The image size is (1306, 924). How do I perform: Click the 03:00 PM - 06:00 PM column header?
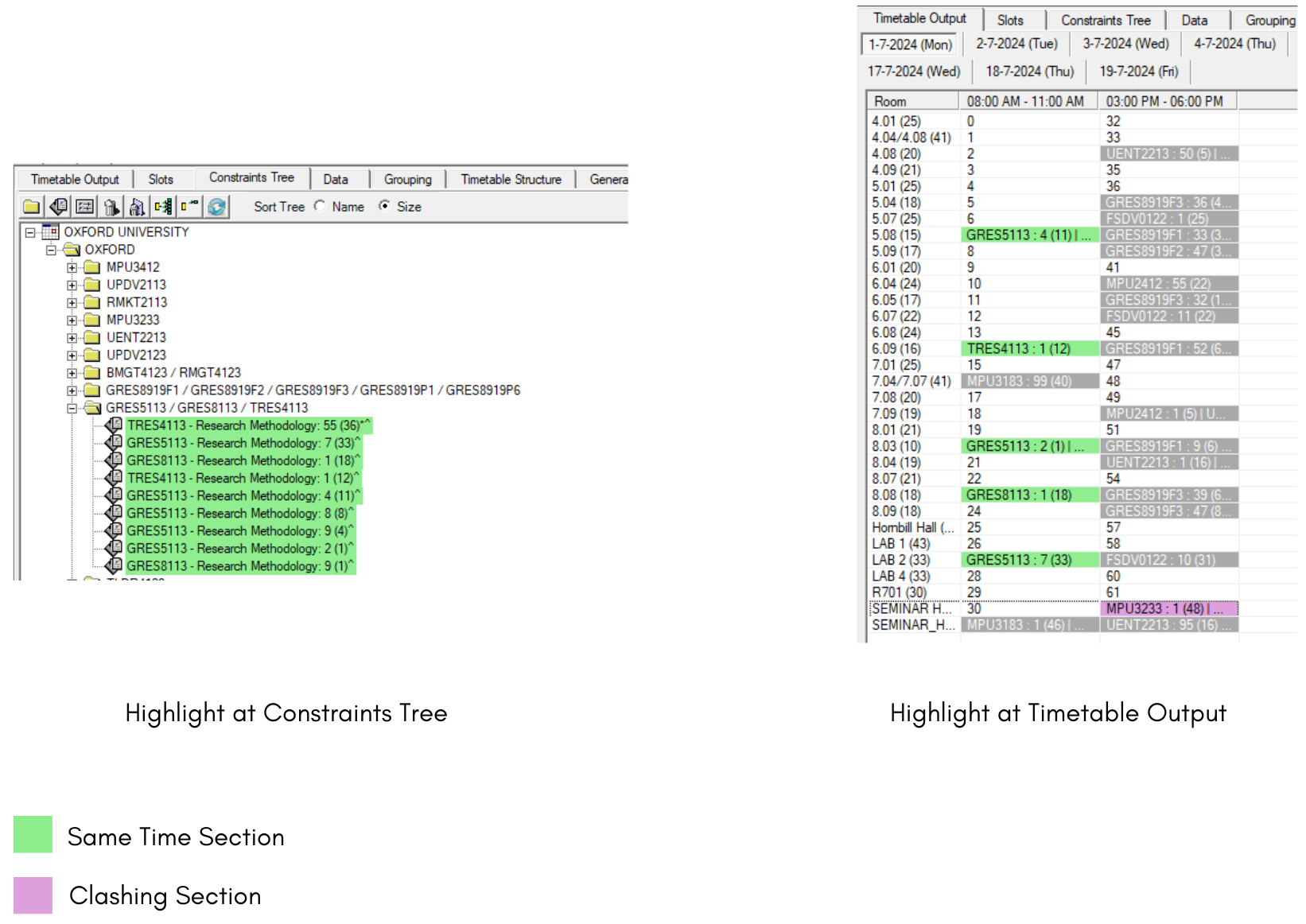(x=1164, y=102)
